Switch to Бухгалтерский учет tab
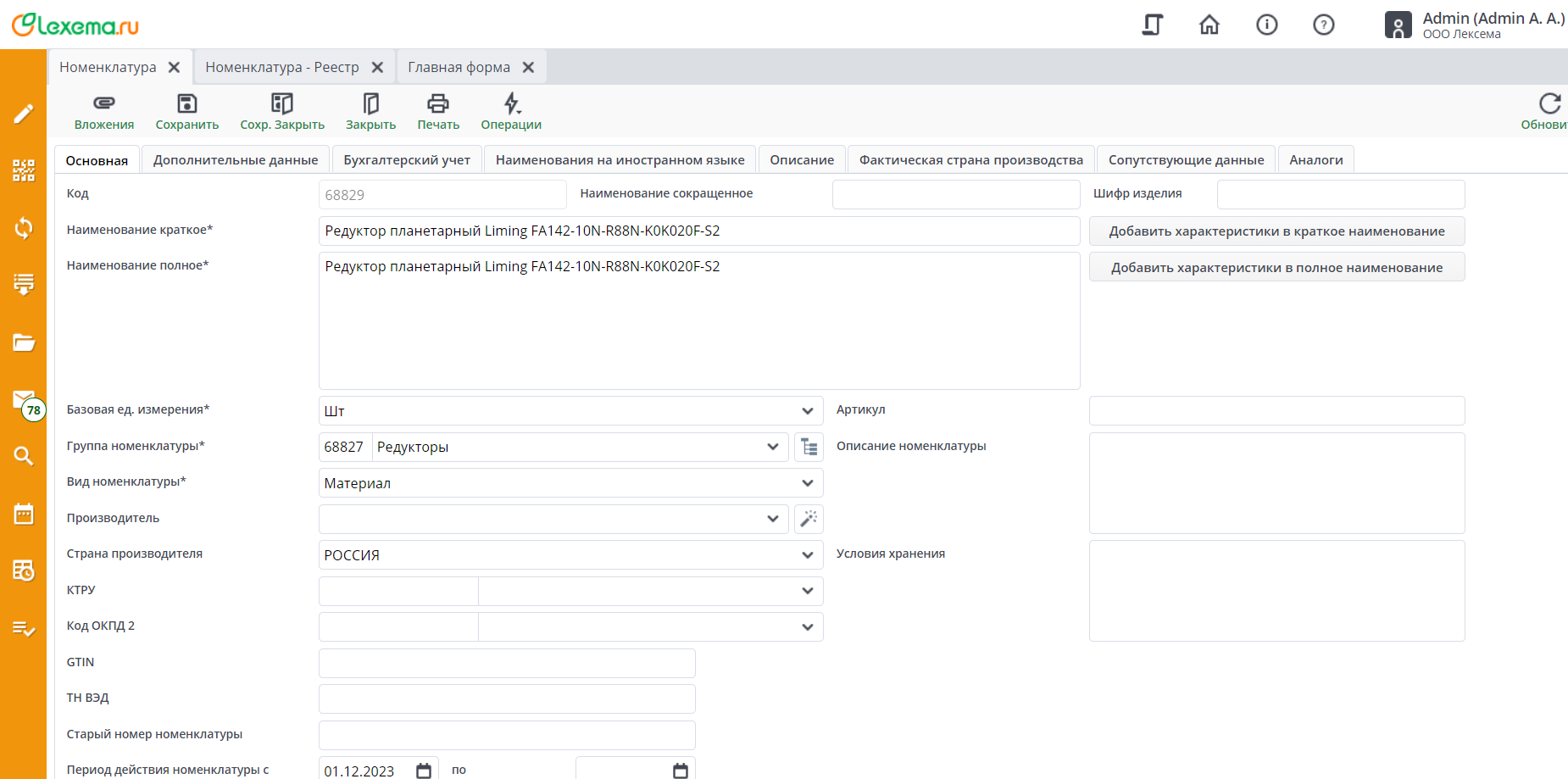This screenshot has height=779, width=1568. coord(406,160)
